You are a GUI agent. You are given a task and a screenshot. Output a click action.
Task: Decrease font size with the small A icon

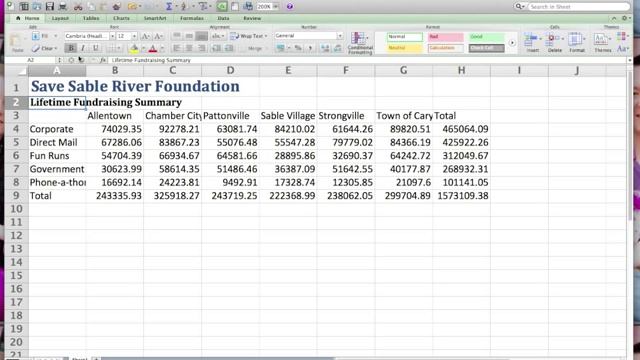click(x=159, y=36)
